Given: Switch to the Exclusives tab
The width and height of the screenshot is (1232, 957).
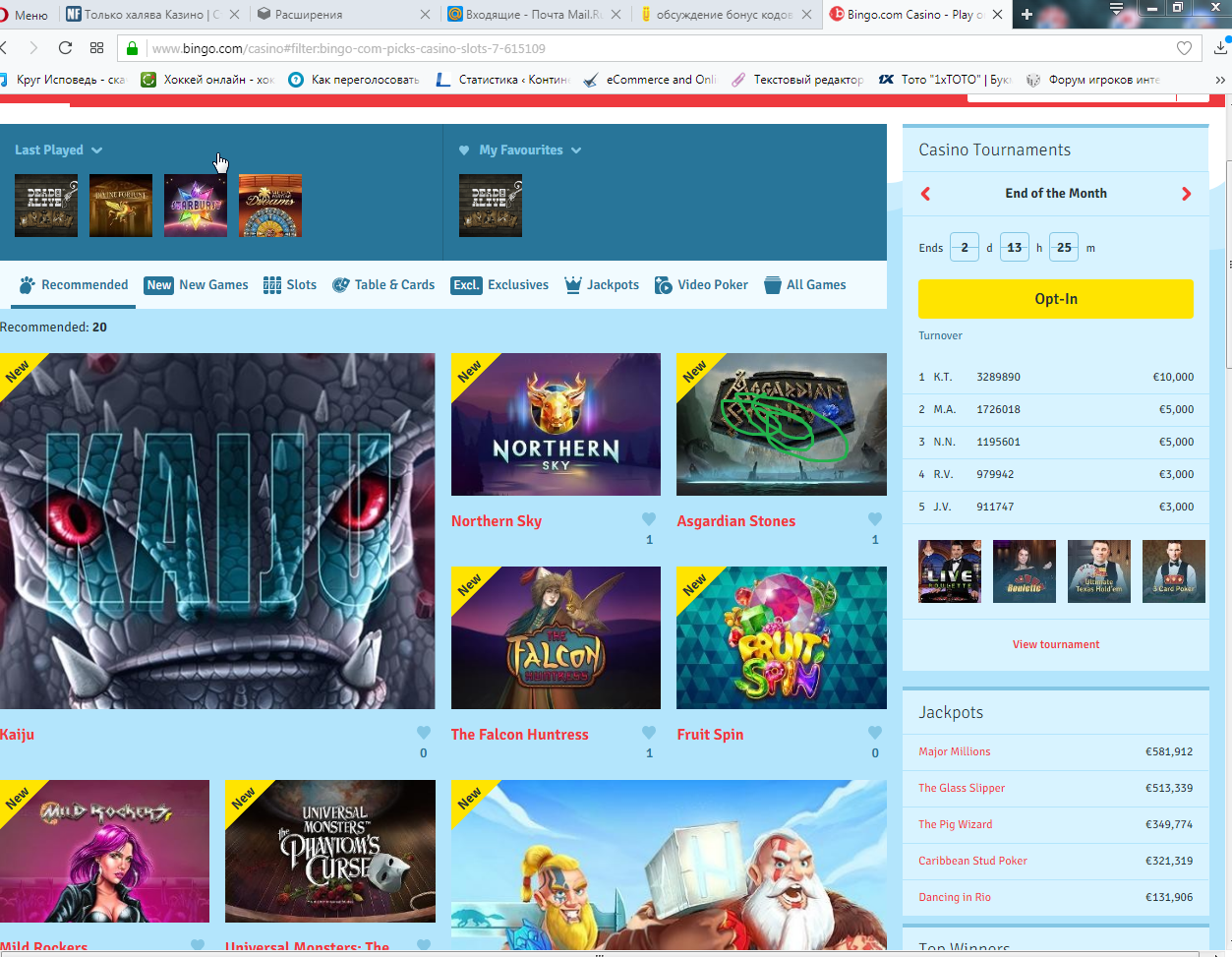Looking at the screenshot, I should (x=499, y=285).
